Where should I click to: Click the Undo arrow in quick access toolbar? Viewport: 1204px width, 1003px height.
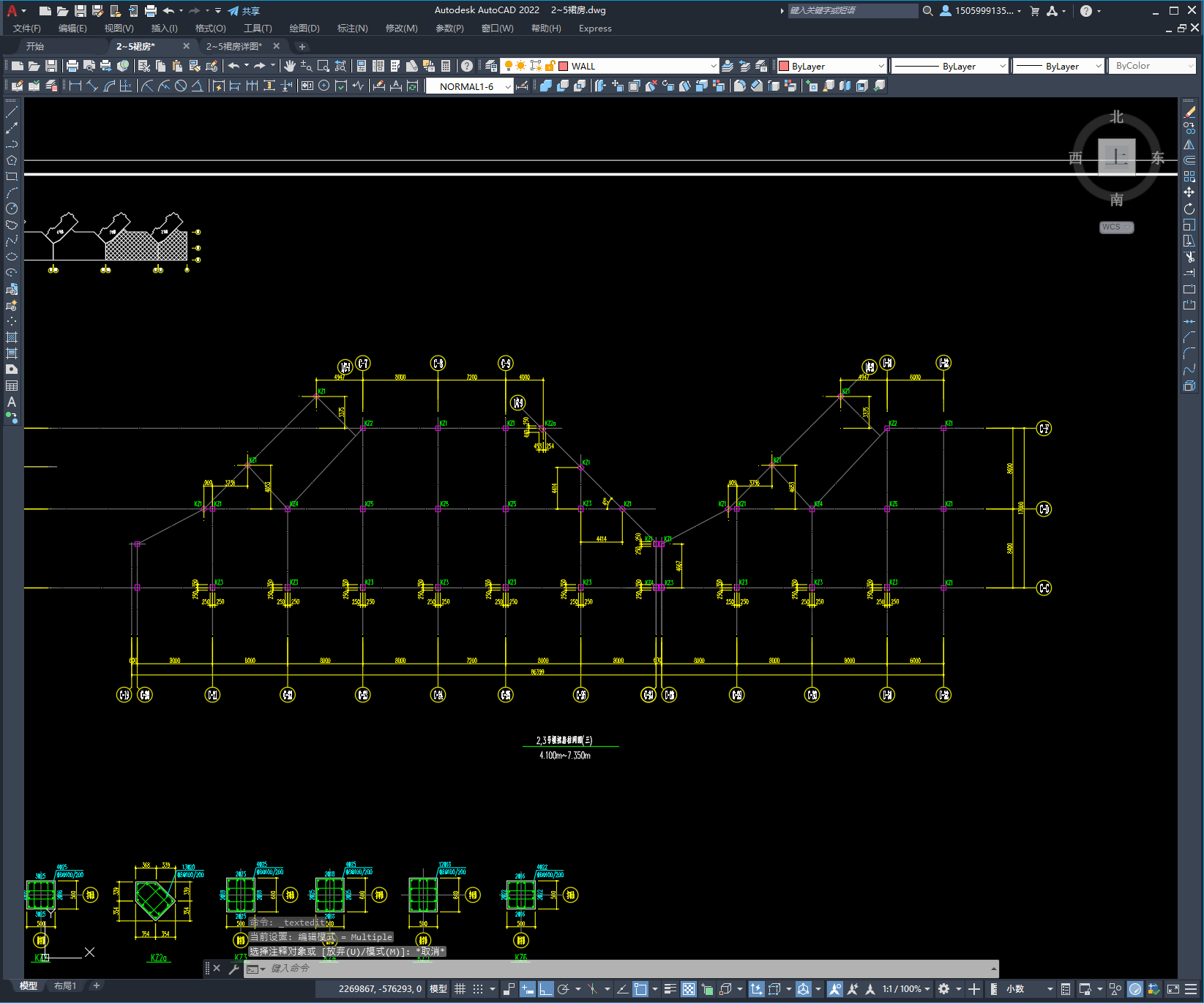point(168,11)
